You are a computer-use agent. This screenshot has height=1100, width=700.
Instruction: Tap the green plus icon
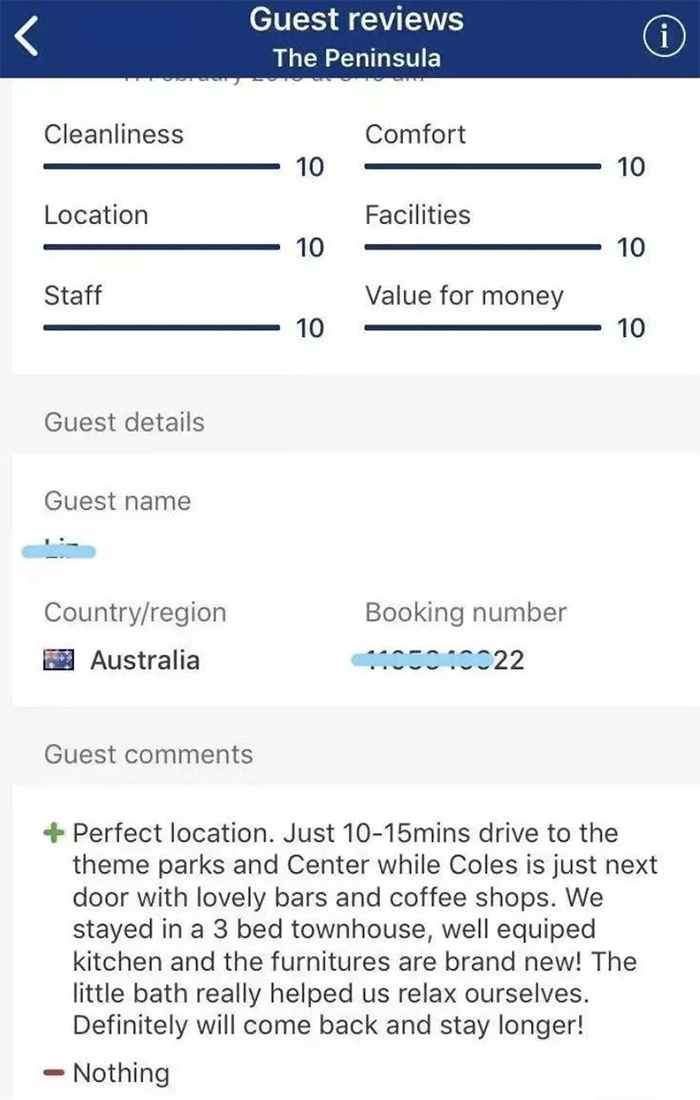click(54, 833)
